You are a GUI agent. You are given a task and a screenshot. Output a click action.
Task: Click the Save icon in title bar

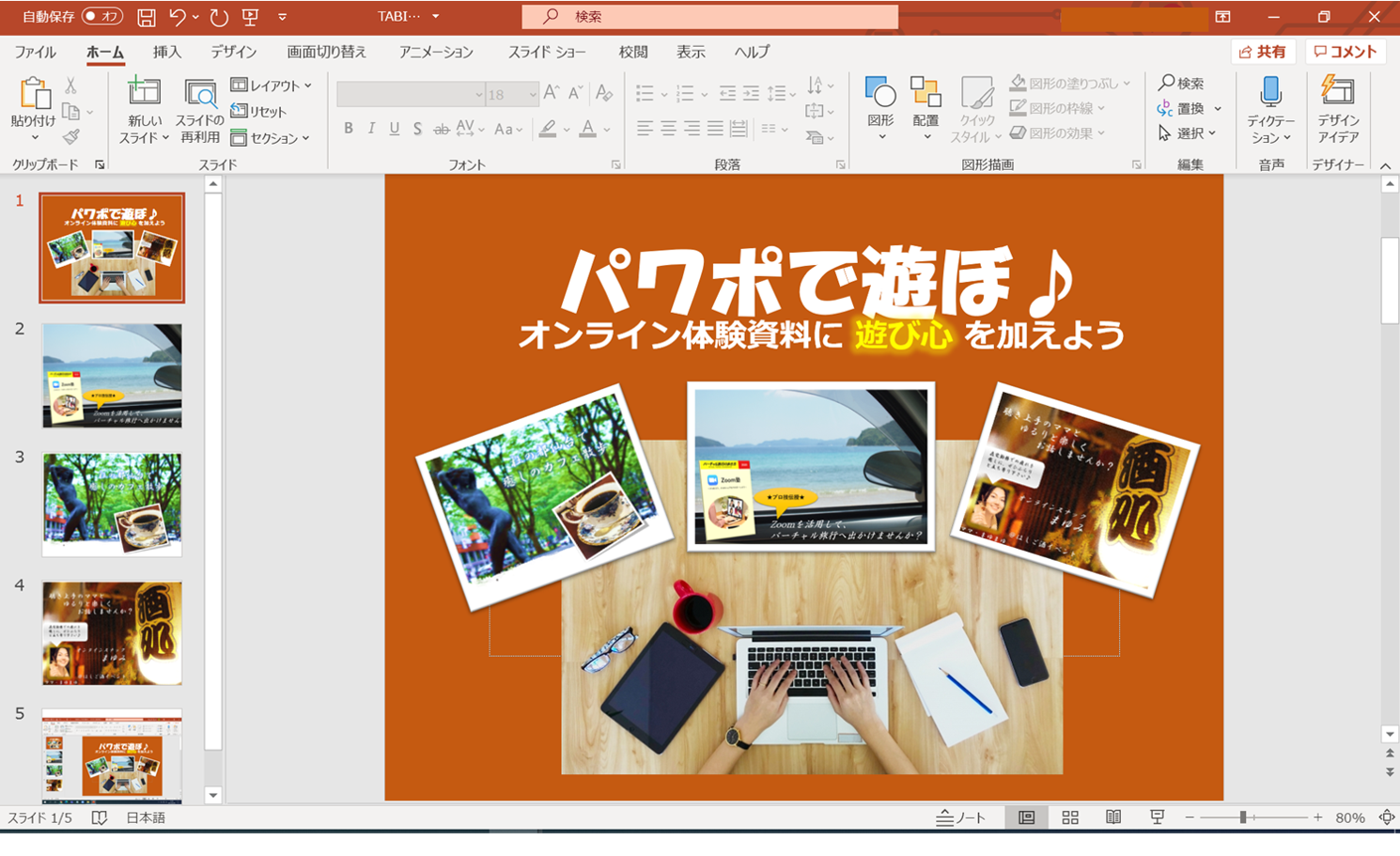pos(146,17)
